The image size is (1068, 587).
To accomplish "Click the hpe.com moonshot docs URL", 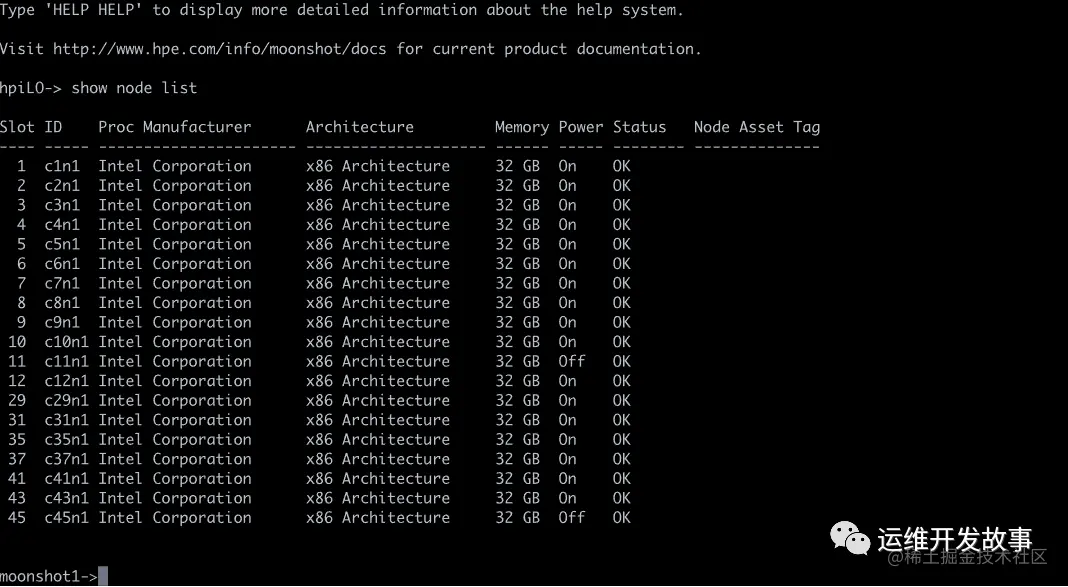I will [219, 49].
